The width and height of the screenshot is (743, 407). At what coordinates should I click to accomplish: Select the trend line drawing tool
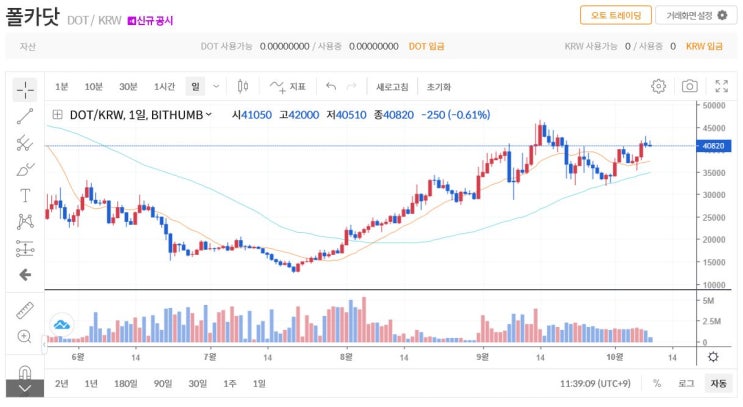25,116
